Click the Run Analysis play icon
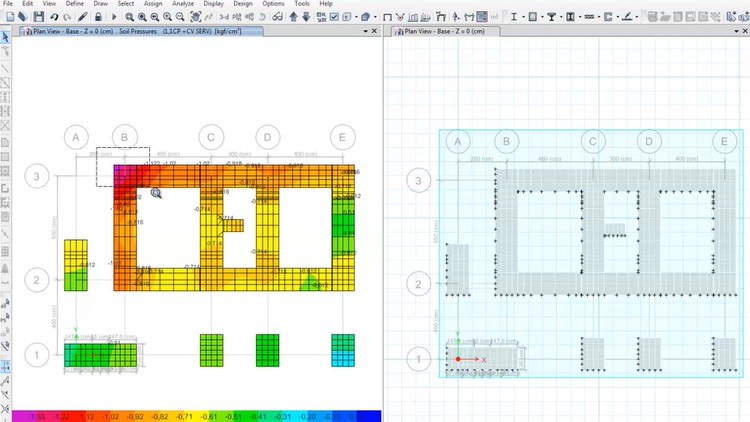 [x=113, y=17]
